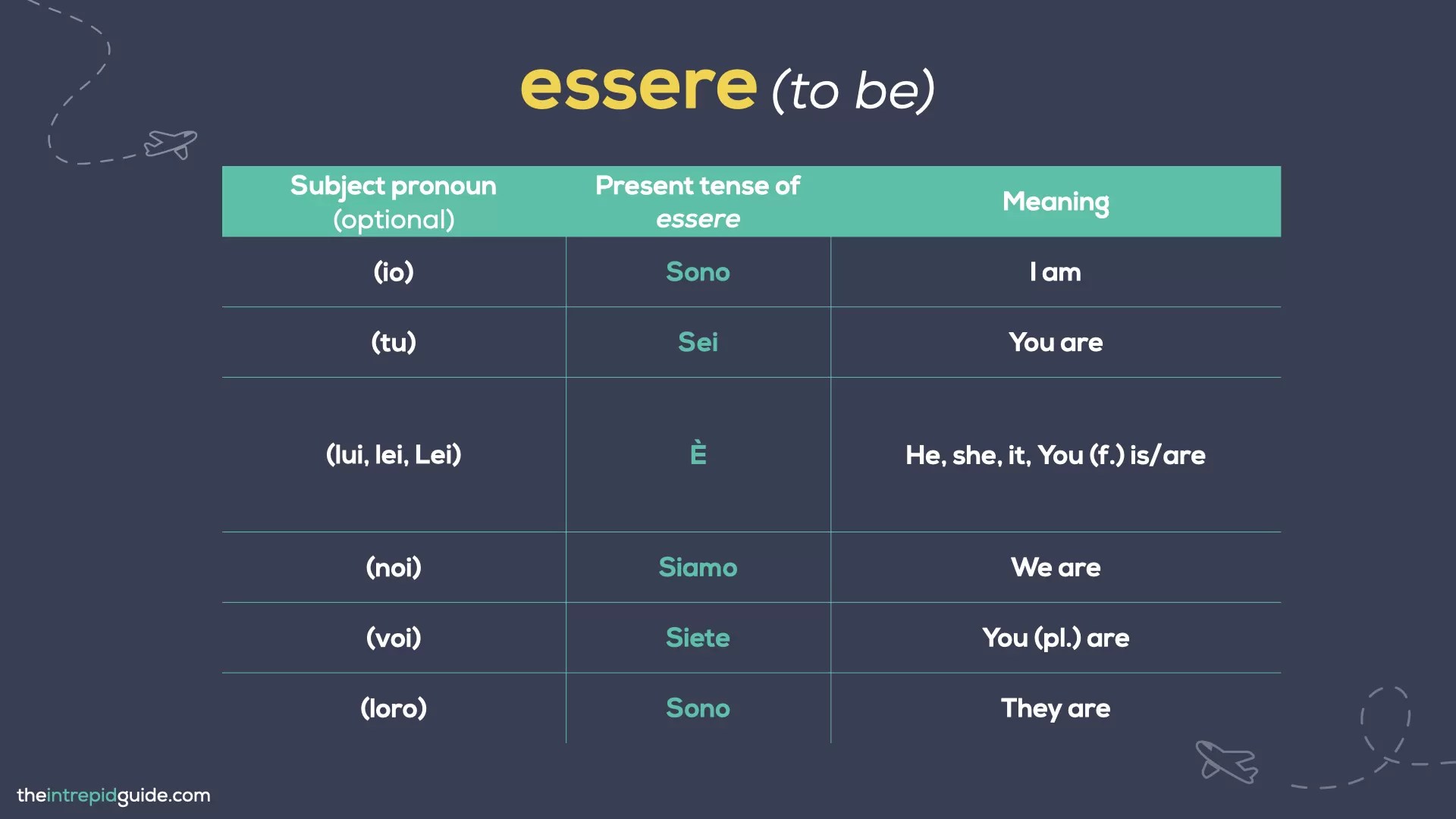Viewport: 1456px width, 819px height.
Task: Select the '(lui, lei, Lei)' pronoun cell
Action: [x=394, y=455]
